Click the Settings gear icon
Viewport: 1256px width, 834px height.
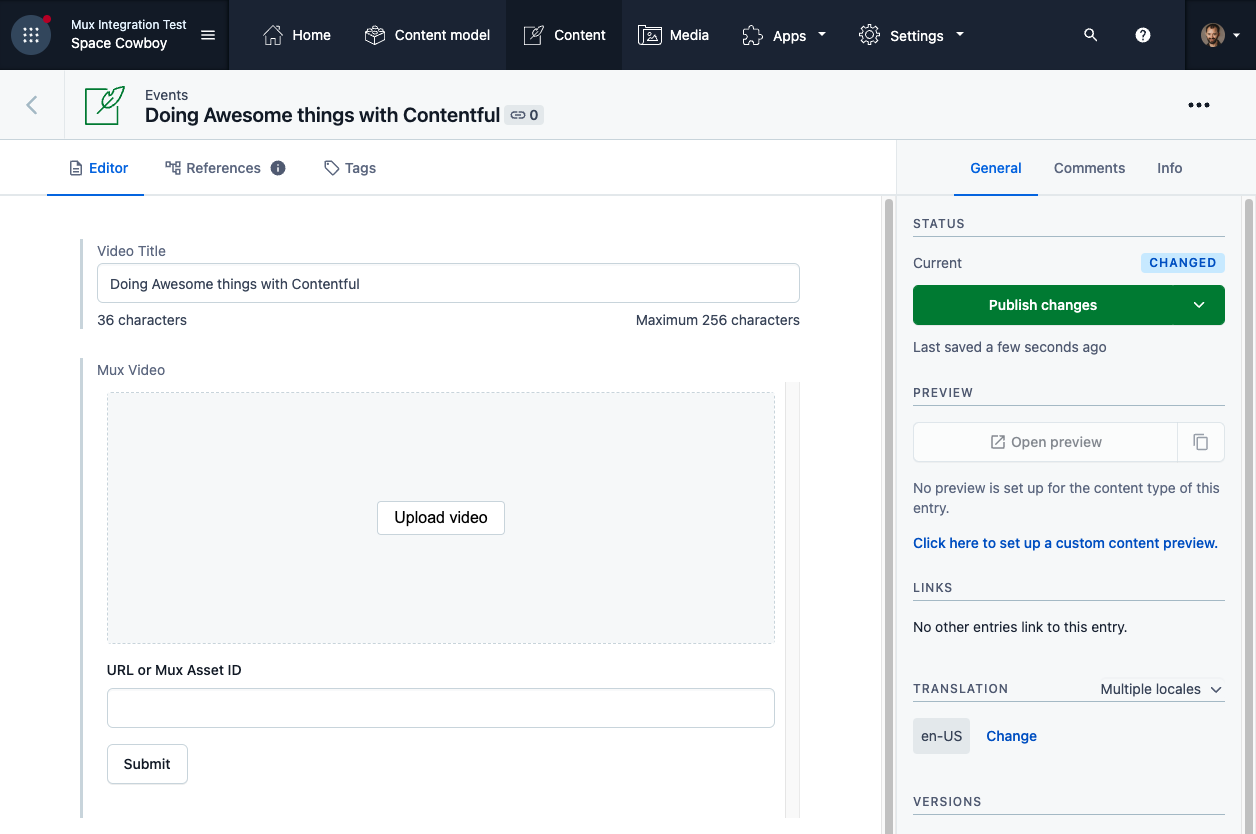tap(869, 35)
